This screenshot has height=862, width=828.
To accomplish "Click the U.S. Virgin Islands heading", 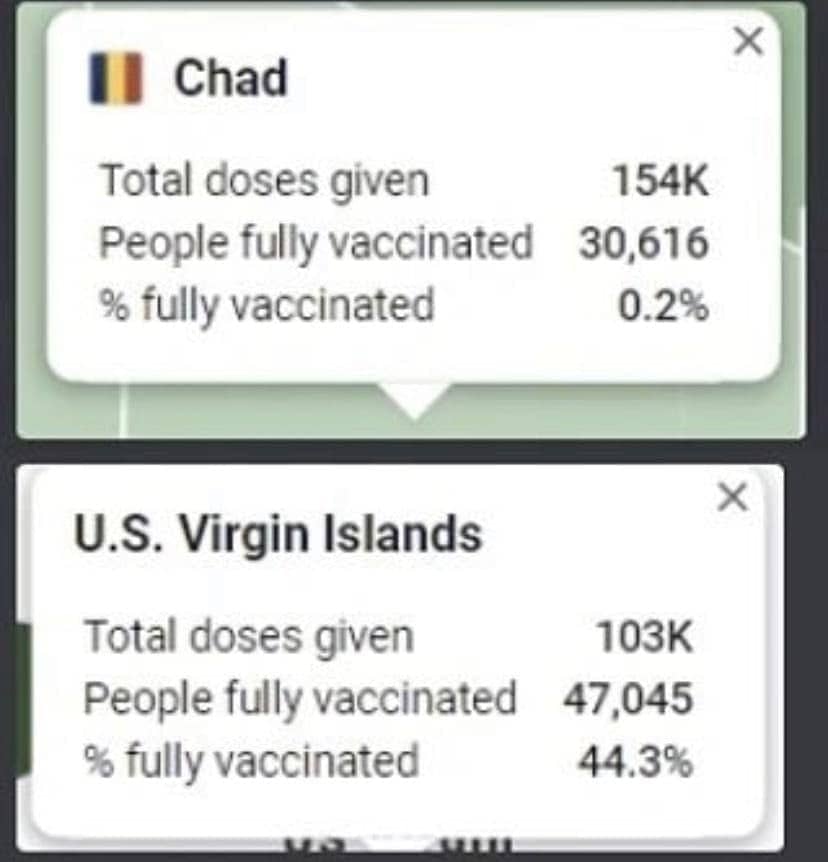I will (278, 534).
